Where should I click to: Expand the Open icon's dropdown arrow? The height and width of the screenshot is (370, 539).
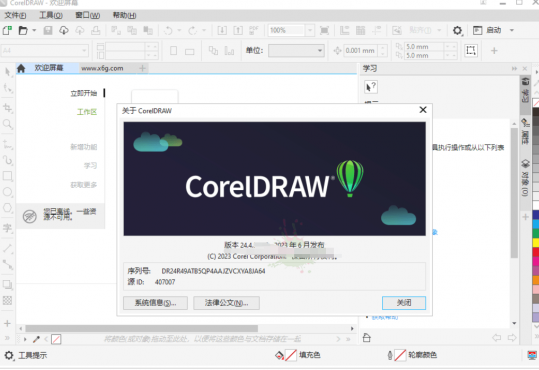pos(34,31)
